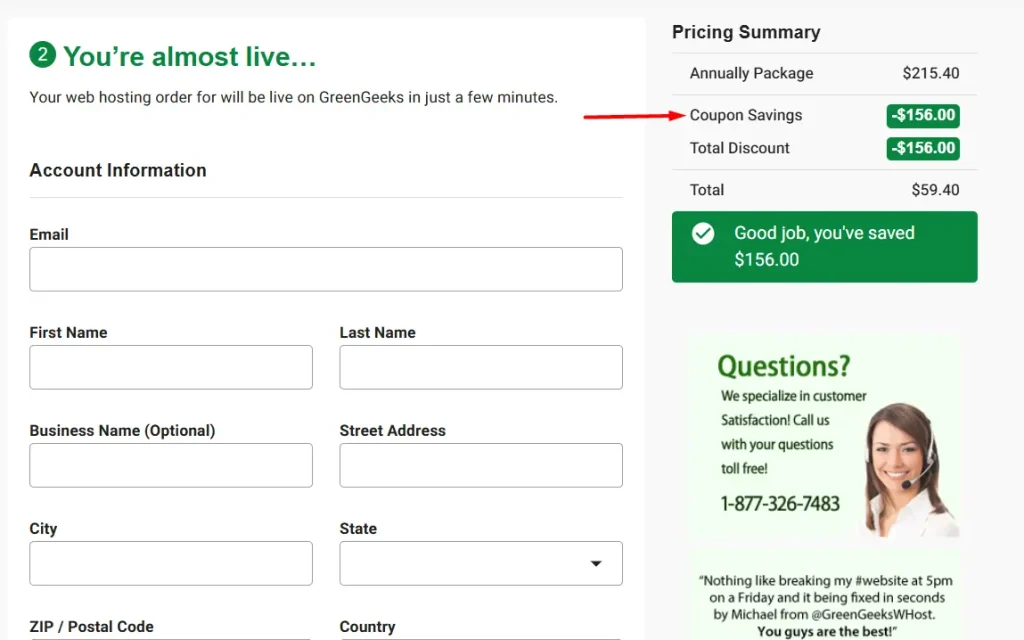The width and height of the screenshot is (1024, 640).
Task: Click the -$156.00 Total Discount badge
Action: (x=922, y=148)
